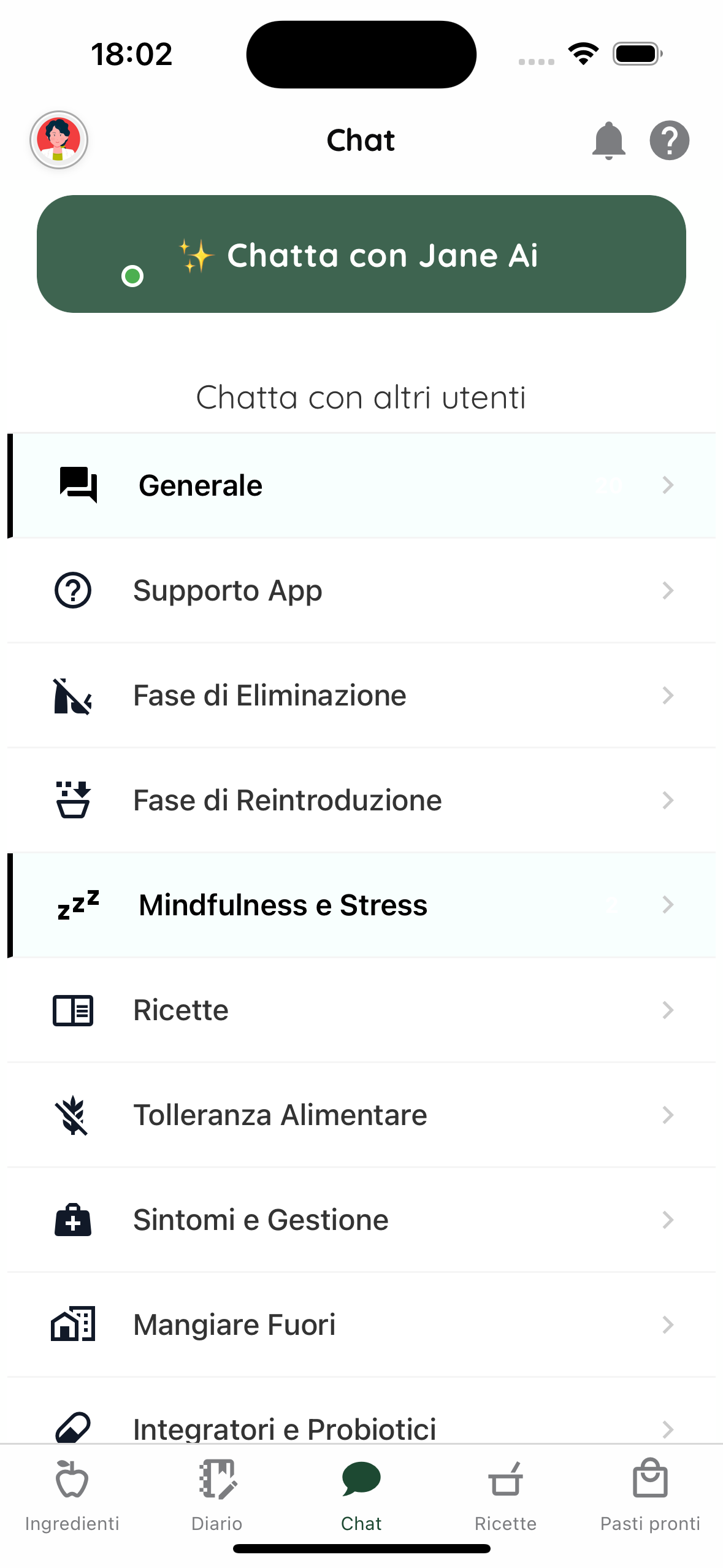Tap the Tolleranza Alimentare wheat icon

(72, 1115)
